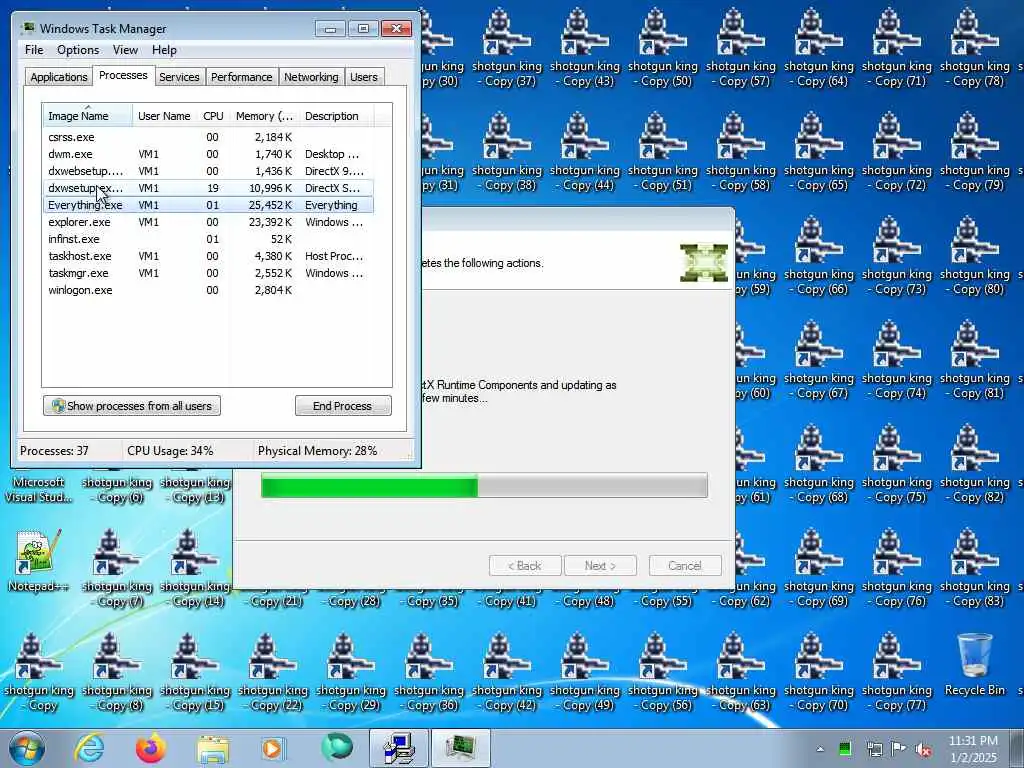Click the DirectX logo in setup dialog
Image resolution: width=1024 pixels, height=768 pixels.
click(x=704, y=263)
